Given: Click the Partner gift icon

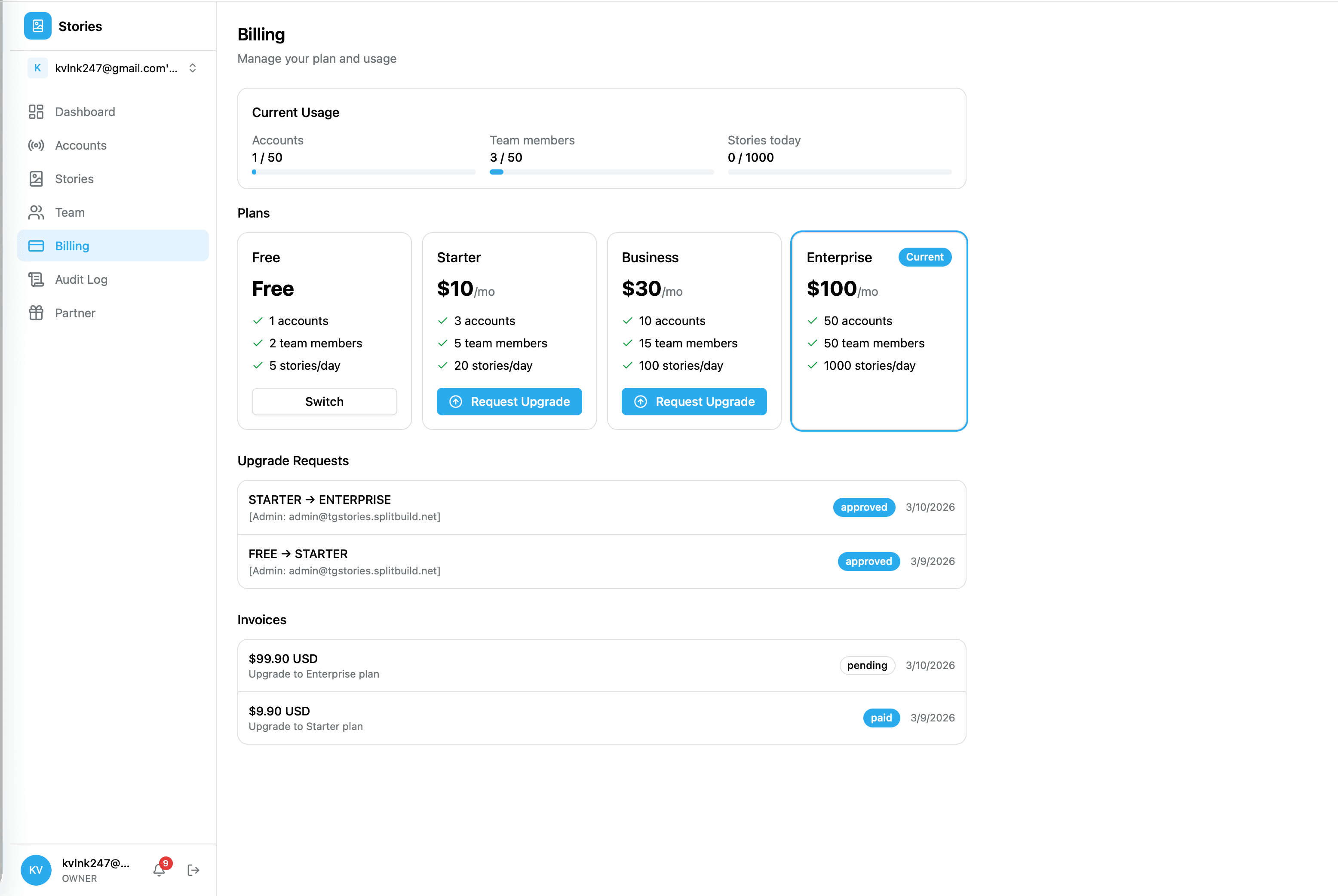Looking at the screenshot, I should pos(36,313).
